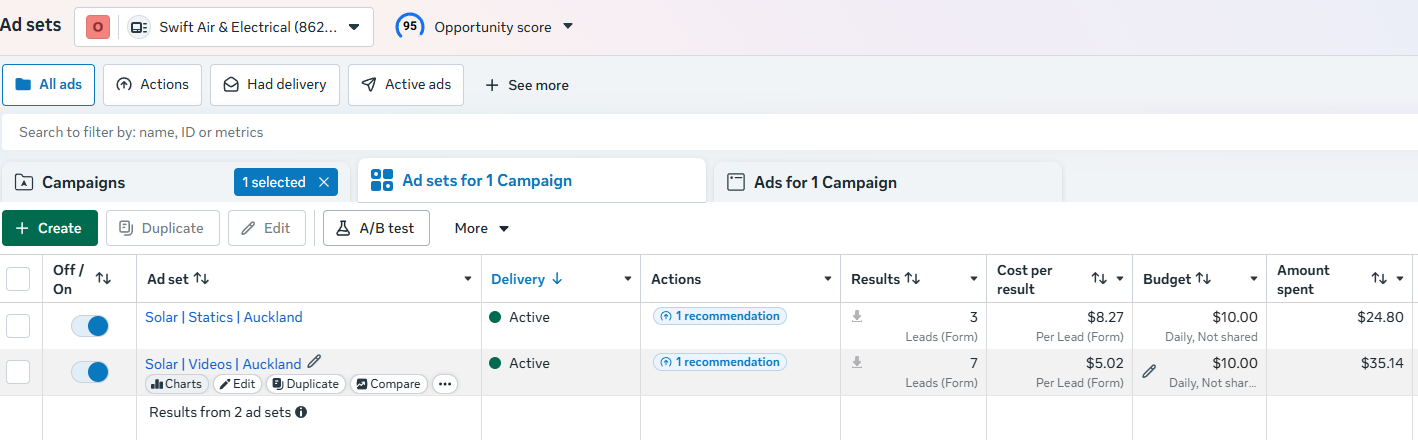
Task: Open the Results column menu arrow
Action: [974, 279]
